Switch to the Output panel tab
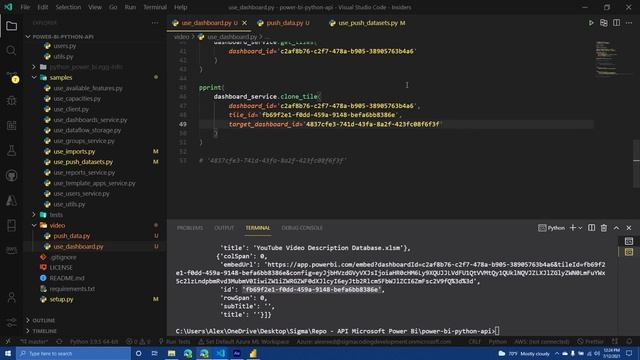Viewport: 640px width, 360px height. pyautogui.click(x=224, y=228)
